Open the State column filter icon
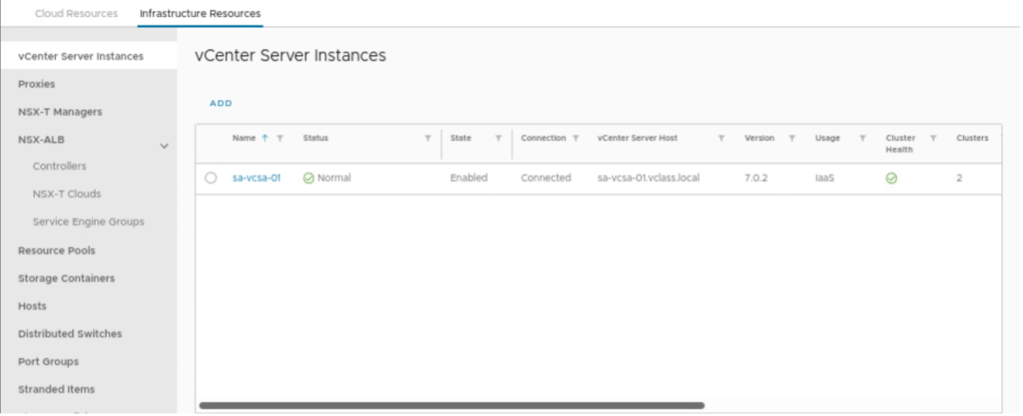Image resolution: width=1023 pixels, height=416 pixels. (x=498, y=138)
